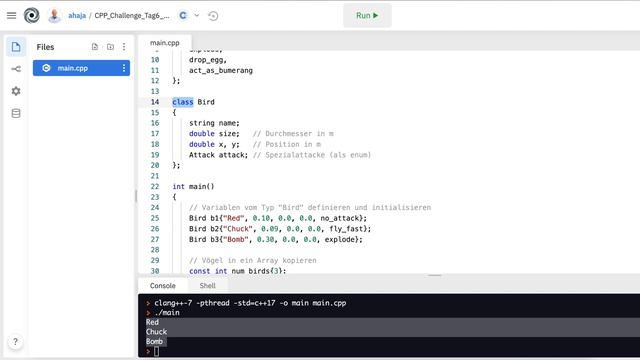Screen dimensions: 640x360
Task: Click the sidebar resize handle
Action: tap(136, 196)
